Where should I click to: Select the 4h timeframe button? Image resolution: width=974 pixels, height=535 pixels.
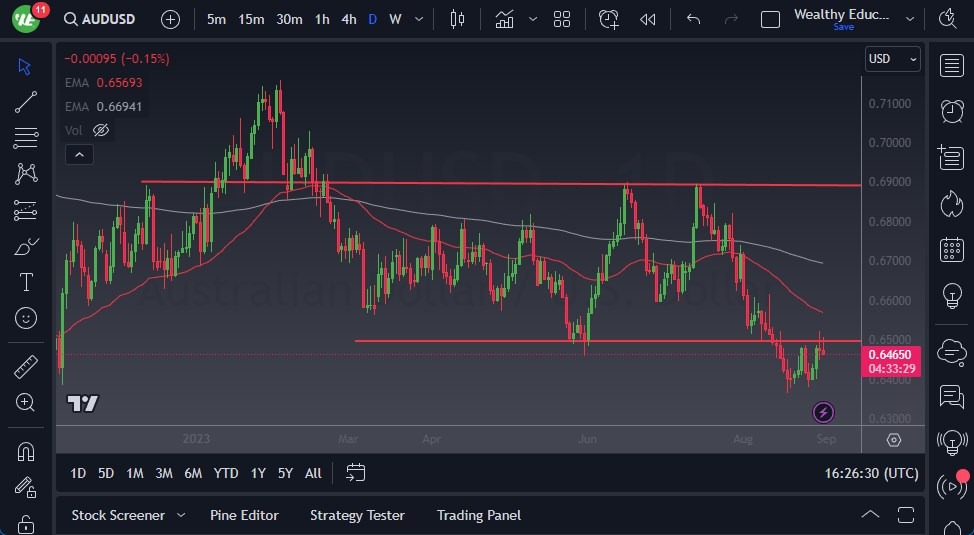(x=348, y=19)
